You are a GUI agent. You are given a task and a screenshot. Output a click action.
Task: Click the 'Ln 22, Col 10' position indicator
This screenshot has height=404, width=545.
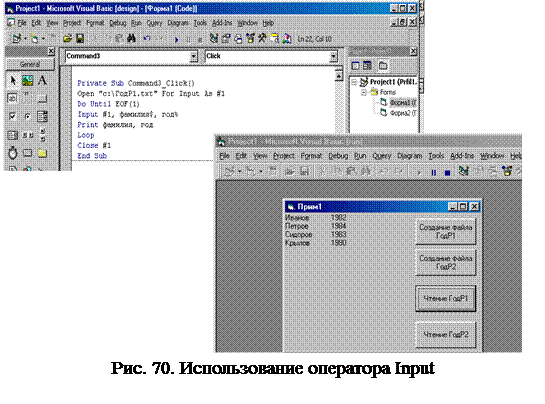coord(315,39)
